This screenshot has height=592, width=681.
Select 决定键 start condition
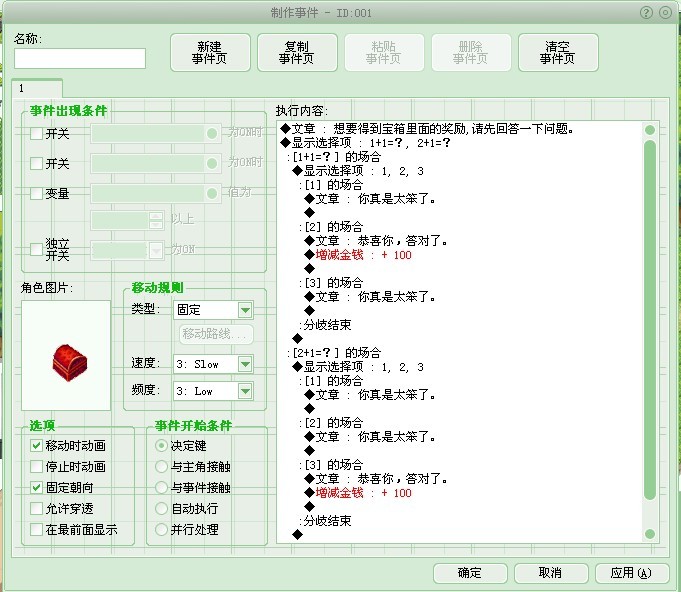[x=161, y=446]
